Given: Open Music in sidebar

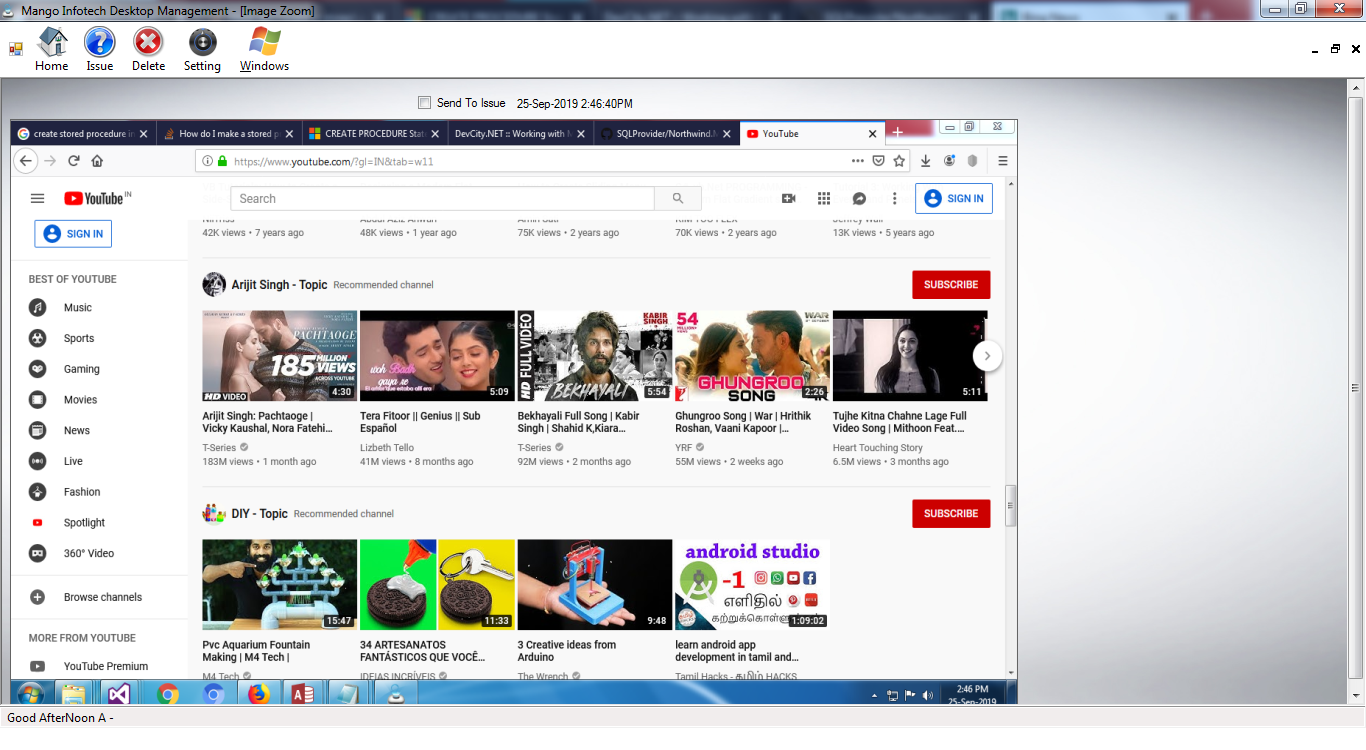Looking at the screenshot, I should [x=100, y=308].
